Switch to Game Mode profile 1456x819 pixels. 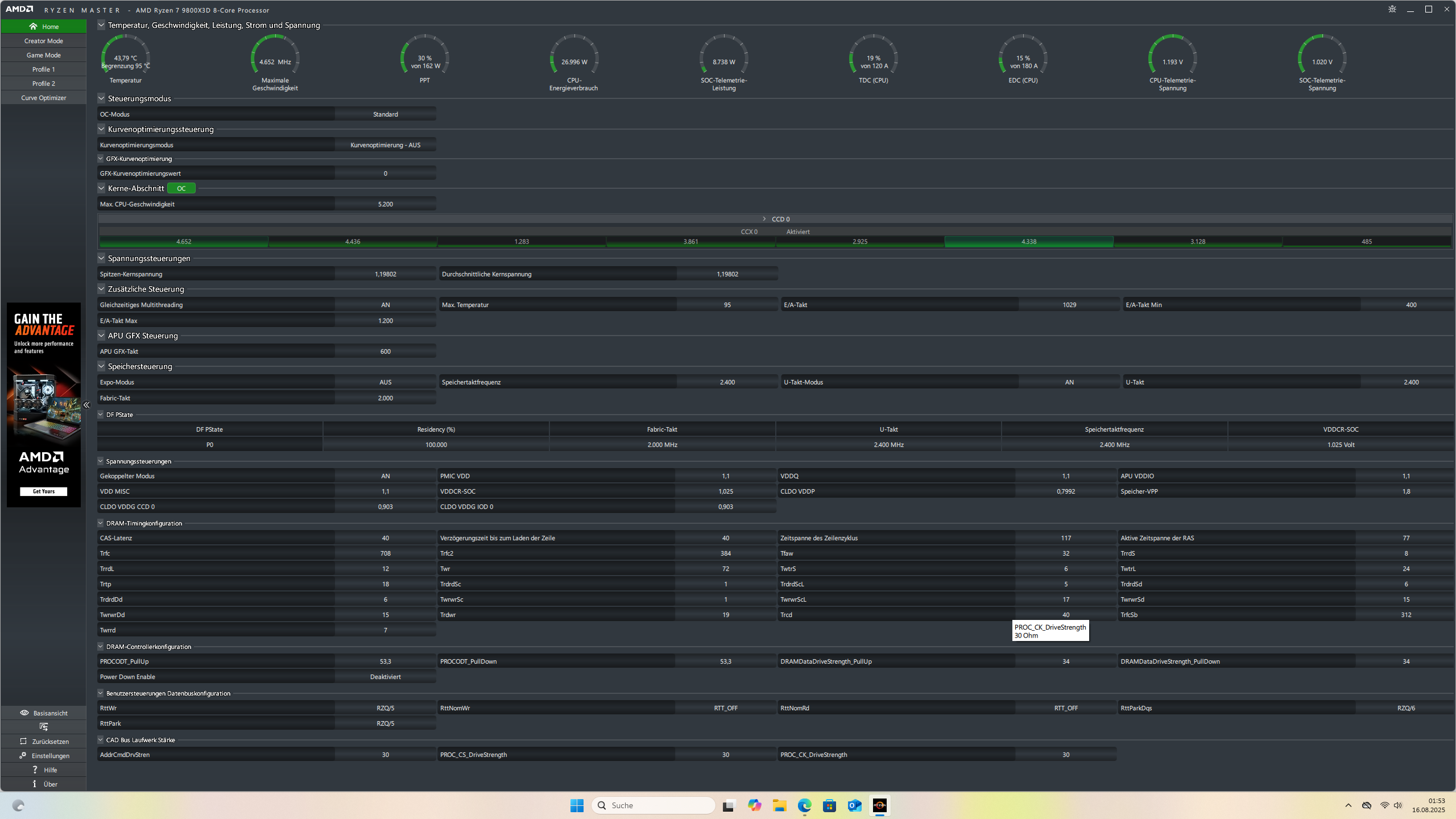pyautogui.click(x=44, y=55)
